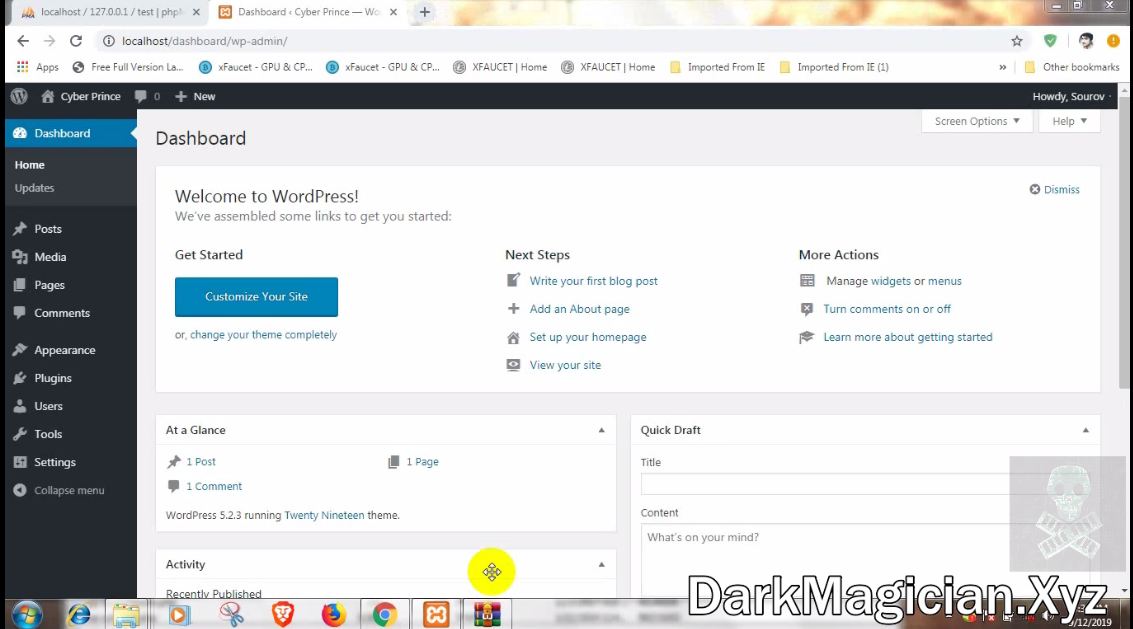
Task: Click Turn comments on or off
Action: click(887, 309)
